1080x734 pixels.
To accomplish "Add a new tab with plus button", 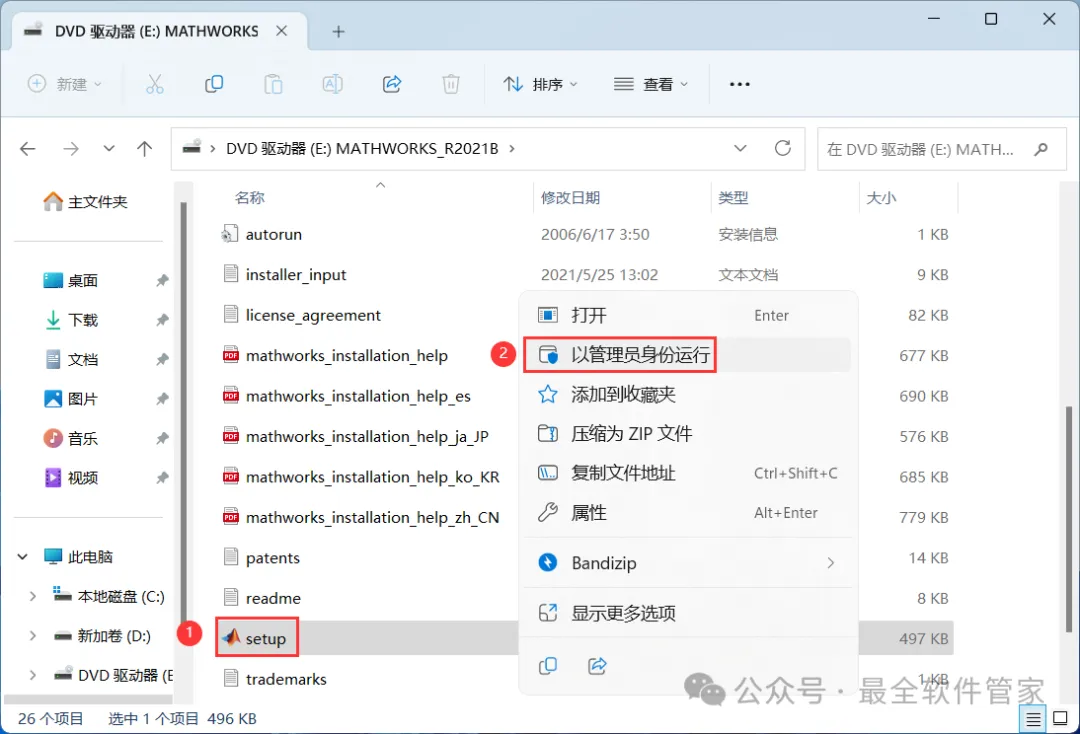I will pyautogui.click(x=338, y=32).
